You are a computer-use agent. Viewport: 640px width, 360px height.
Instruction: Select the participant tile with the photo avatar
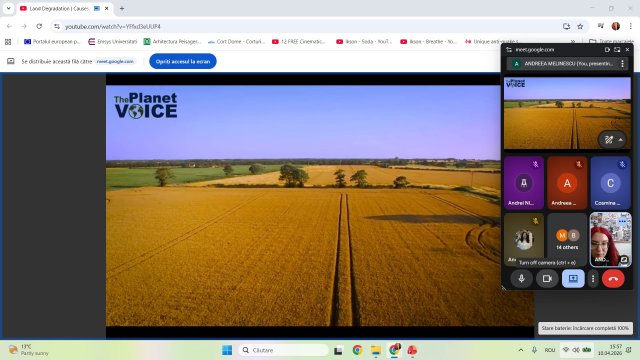524,239
